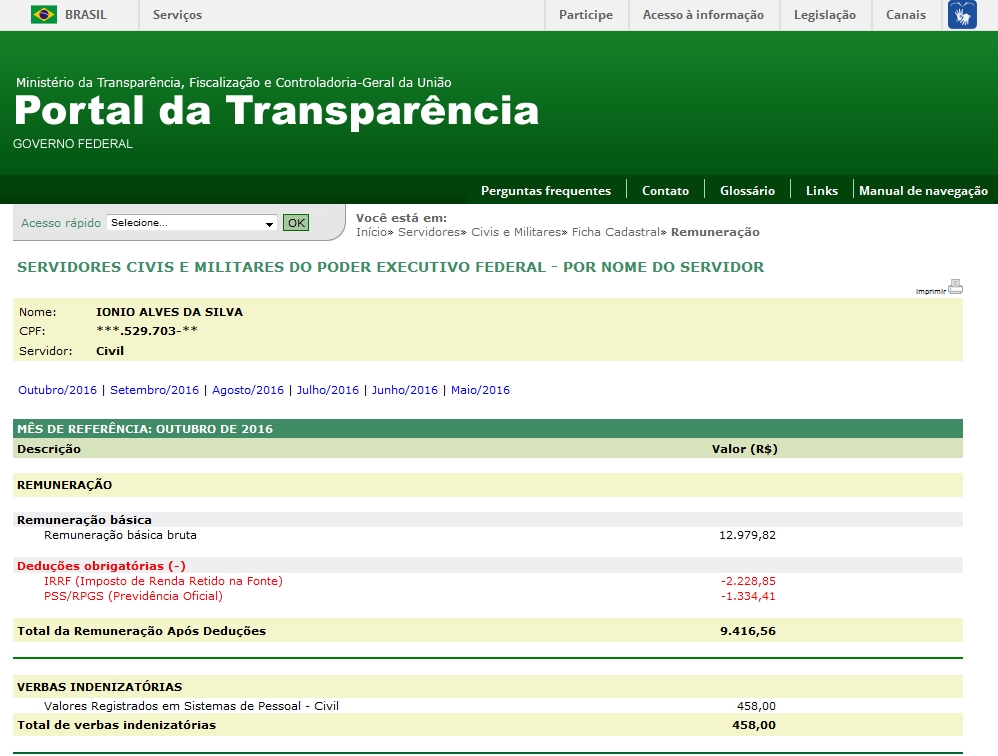Viewport: 998px width, 756px height.
Task: Click the Portal da Transparência title
Action: point(276,110)
